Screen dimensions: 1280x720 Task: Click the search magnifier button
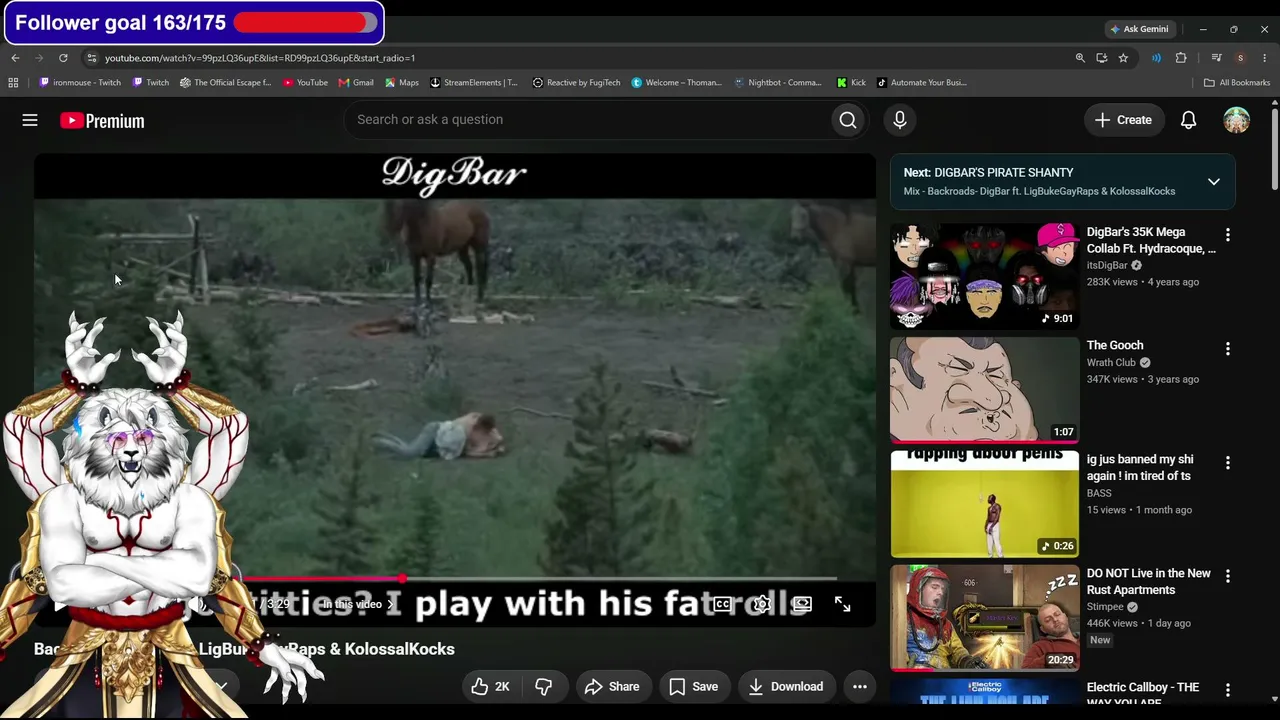(848, 120)
